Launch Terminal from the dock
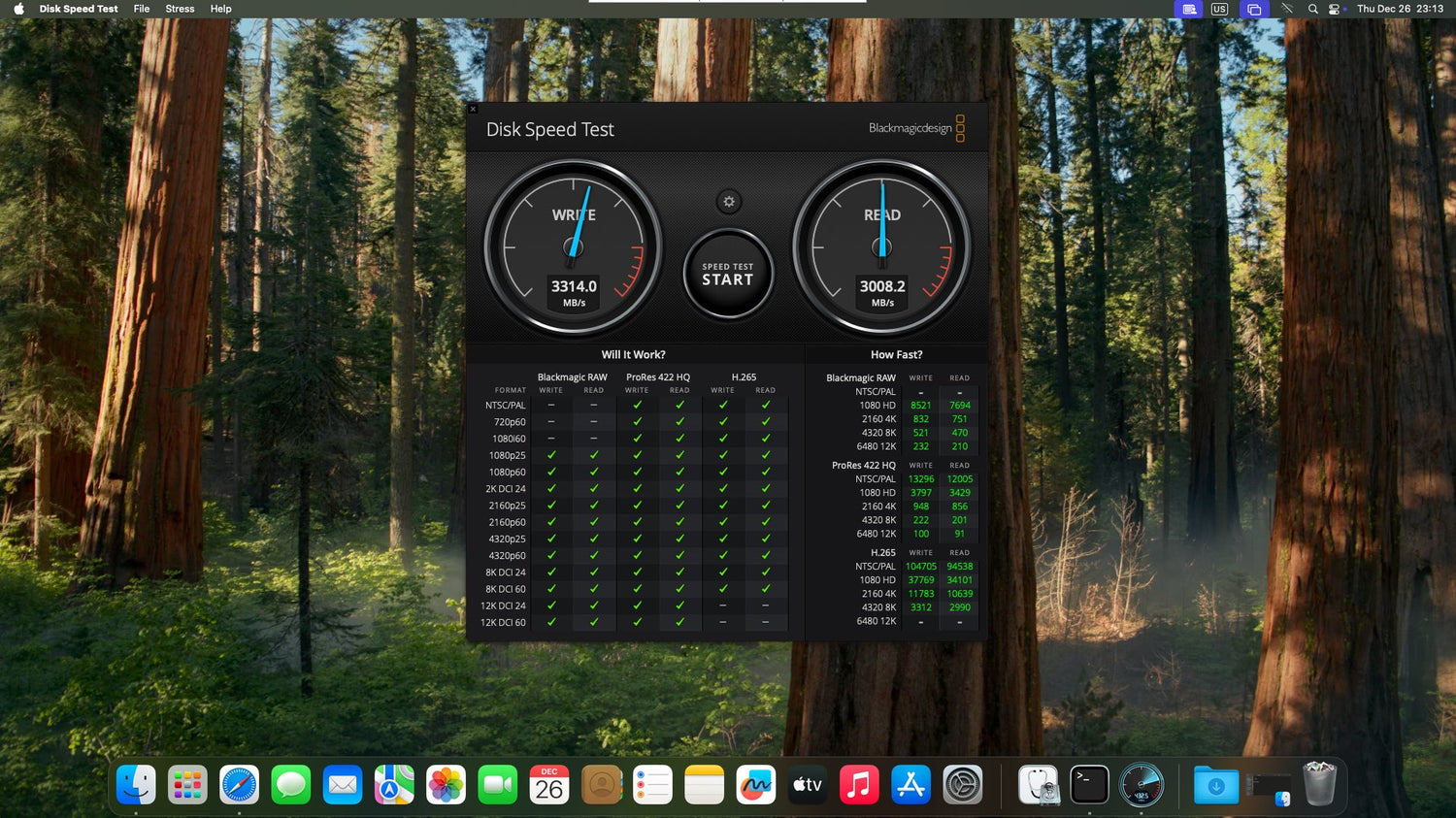The image size is (1456, 818). click(1089, 785)
